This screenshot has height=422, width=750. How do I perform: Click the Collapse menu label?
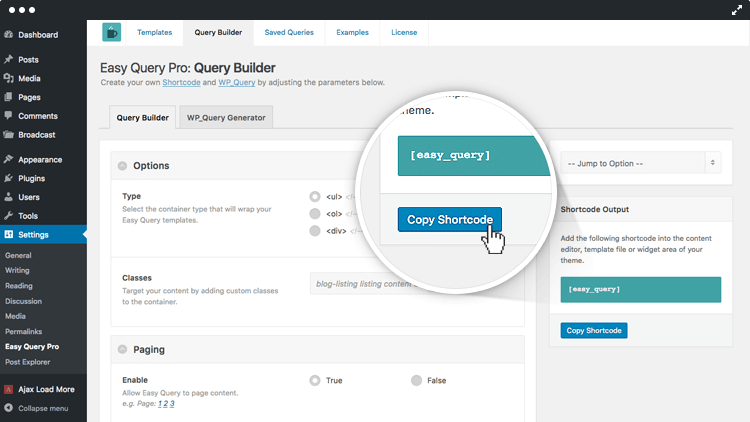click(43, 408)
